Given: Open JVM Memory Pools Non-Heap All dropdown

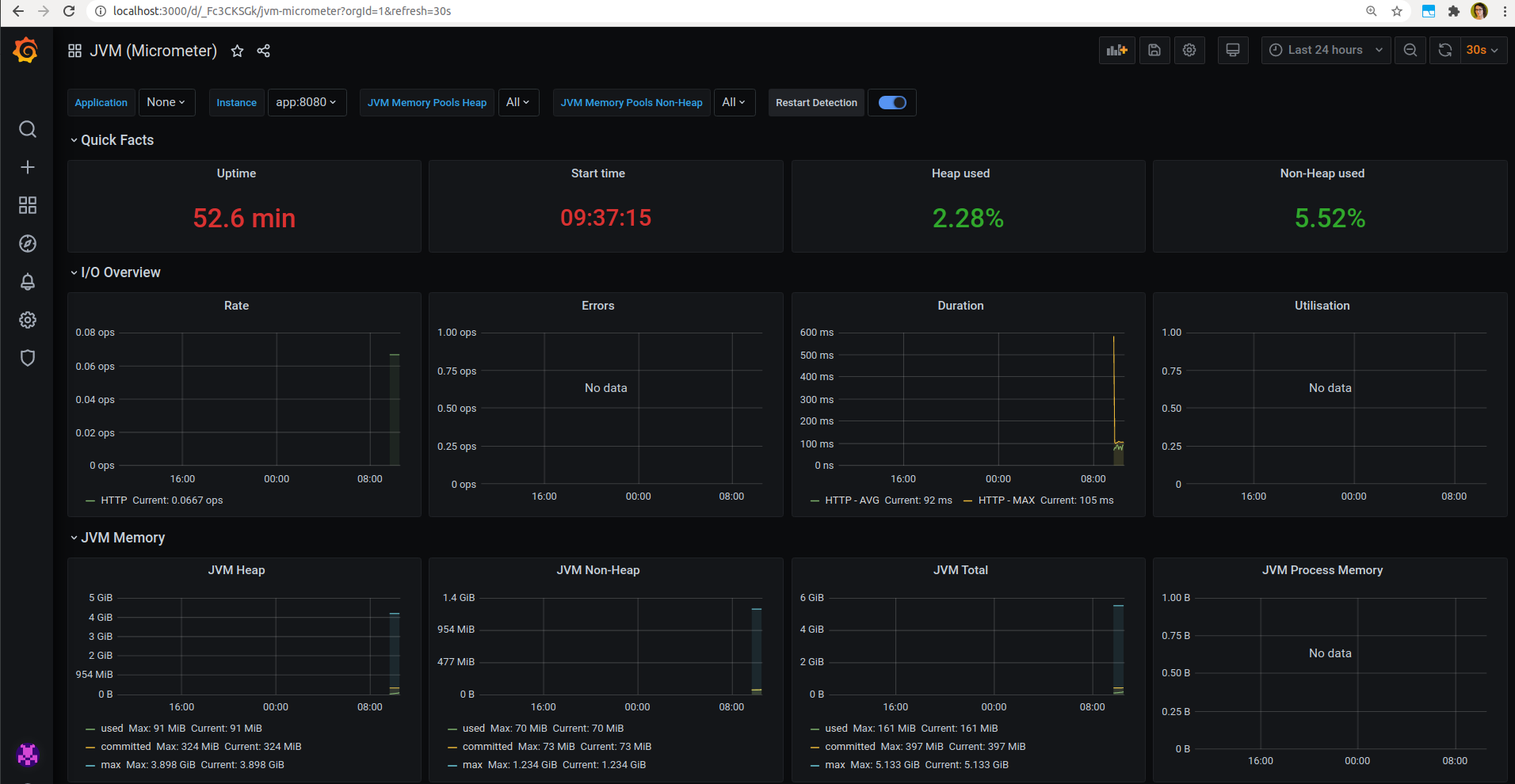Looking at the screenshot, I should coord(734,102).
